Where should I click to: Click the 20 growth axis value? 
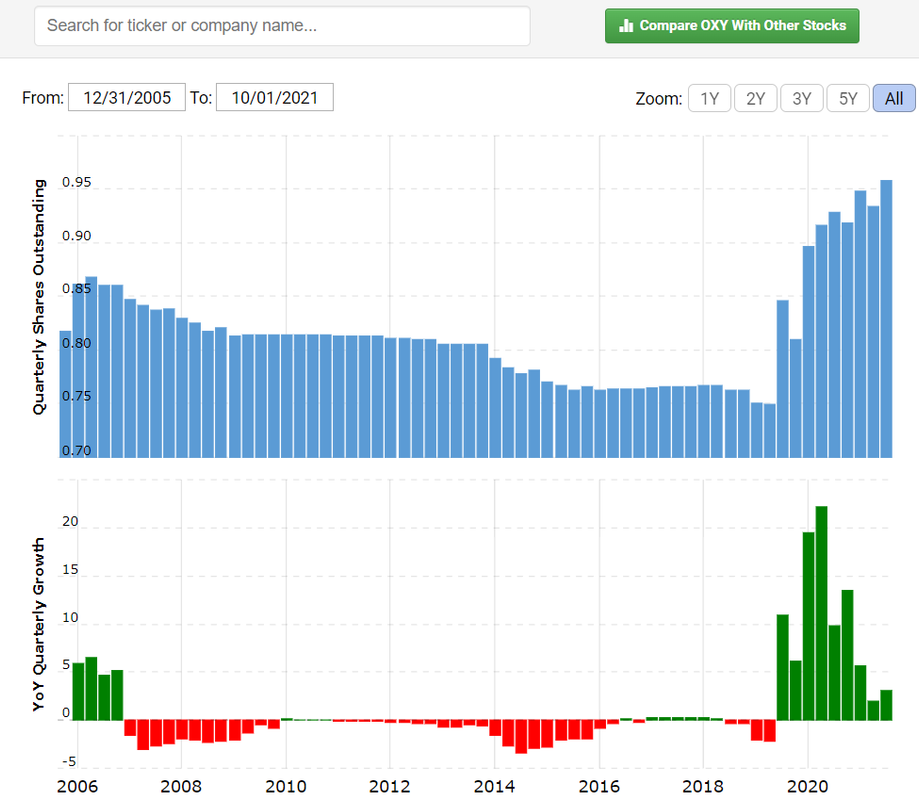tap(70, 521)
